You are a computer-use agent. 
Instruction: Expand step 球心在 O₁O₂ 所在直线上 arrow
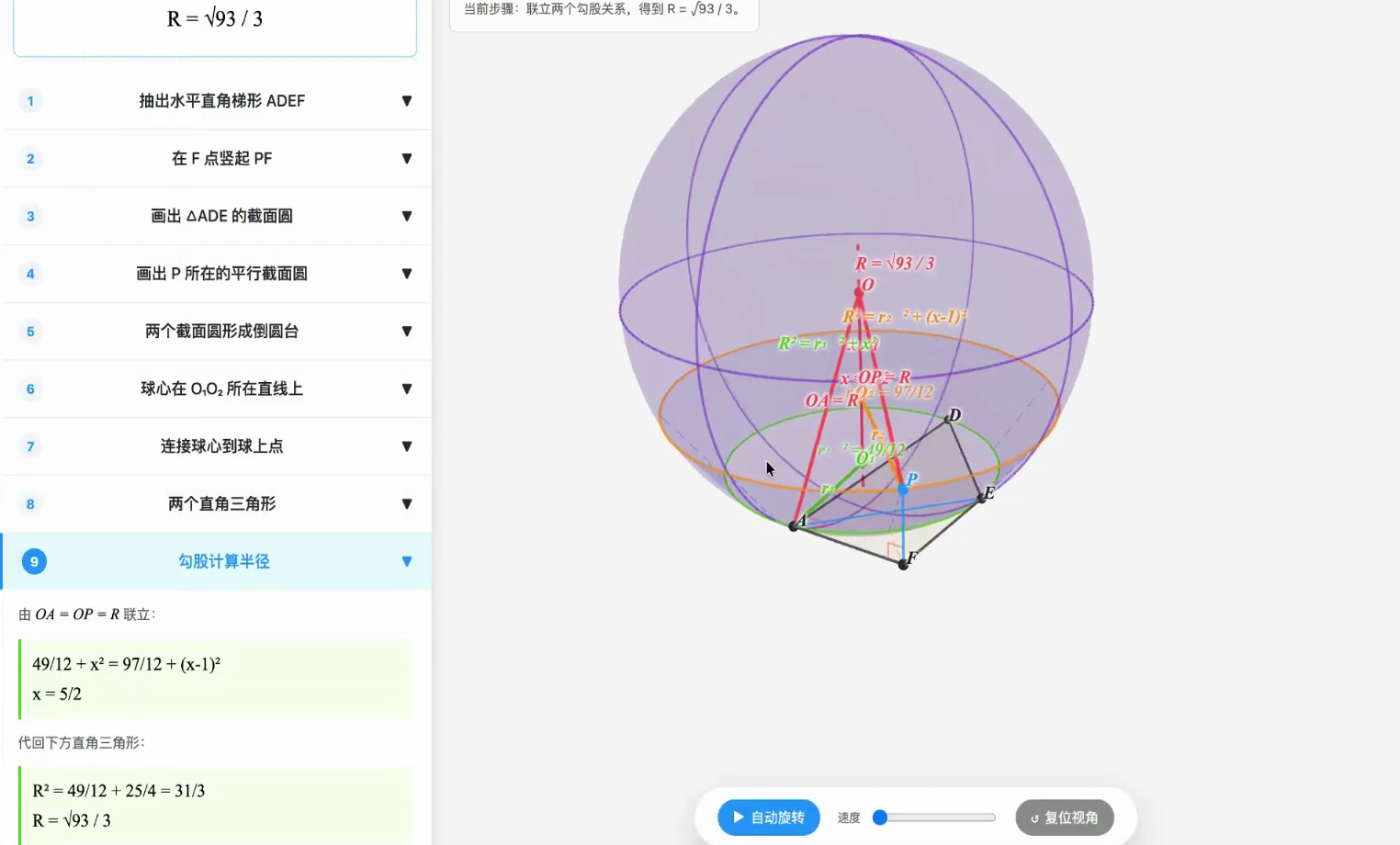click(x=407, y=389)
